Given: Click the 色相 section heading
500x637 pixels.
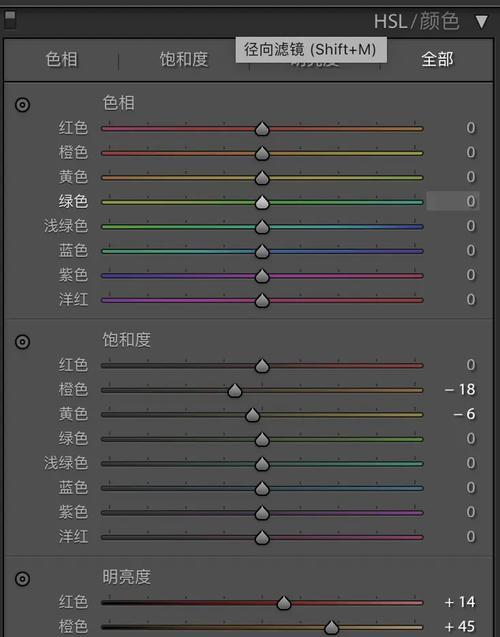Looking at the screenshot, I should [x=118, y=103].
